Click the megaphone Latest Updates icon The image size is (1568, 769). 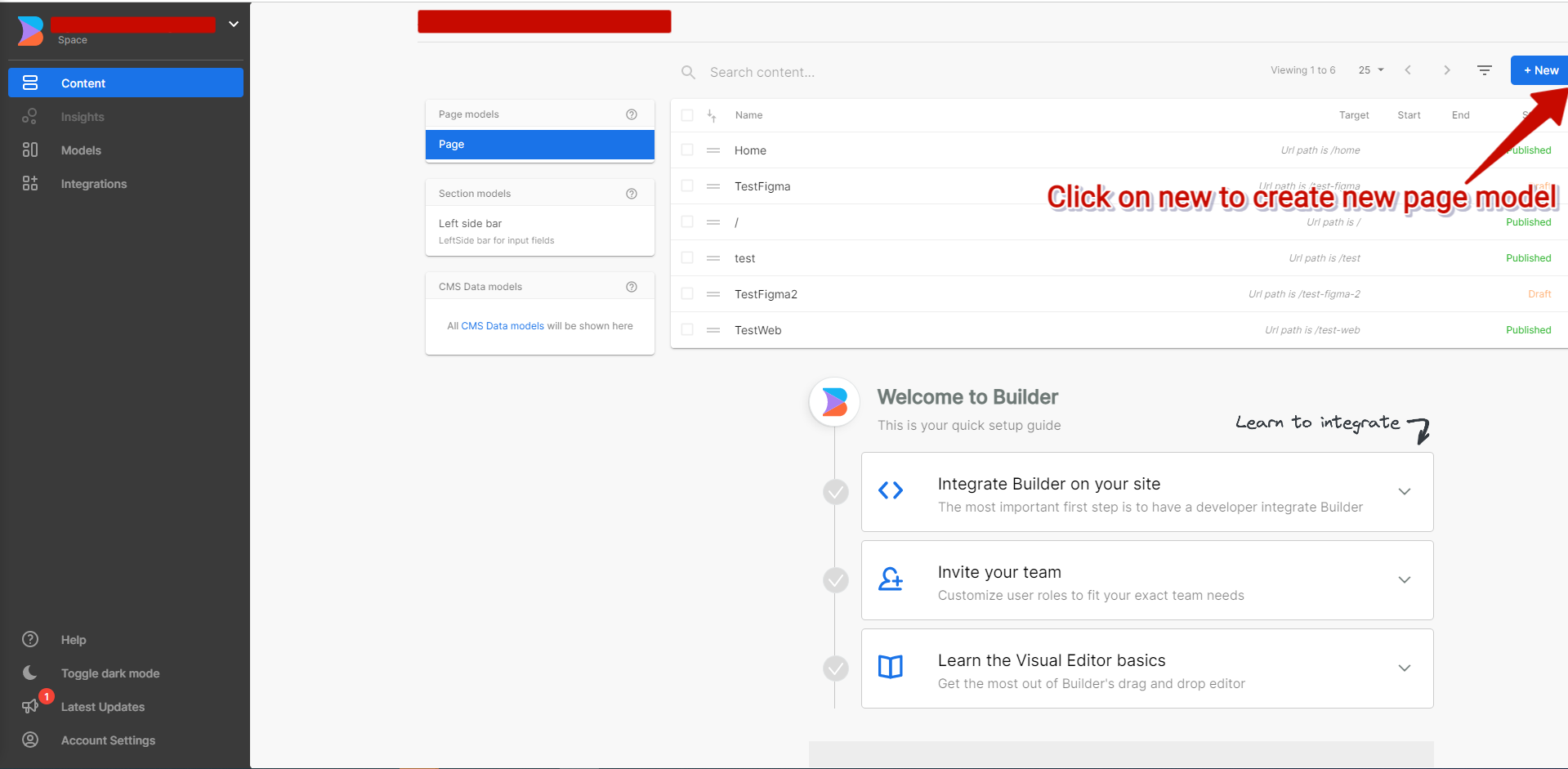tap(30, 706)
